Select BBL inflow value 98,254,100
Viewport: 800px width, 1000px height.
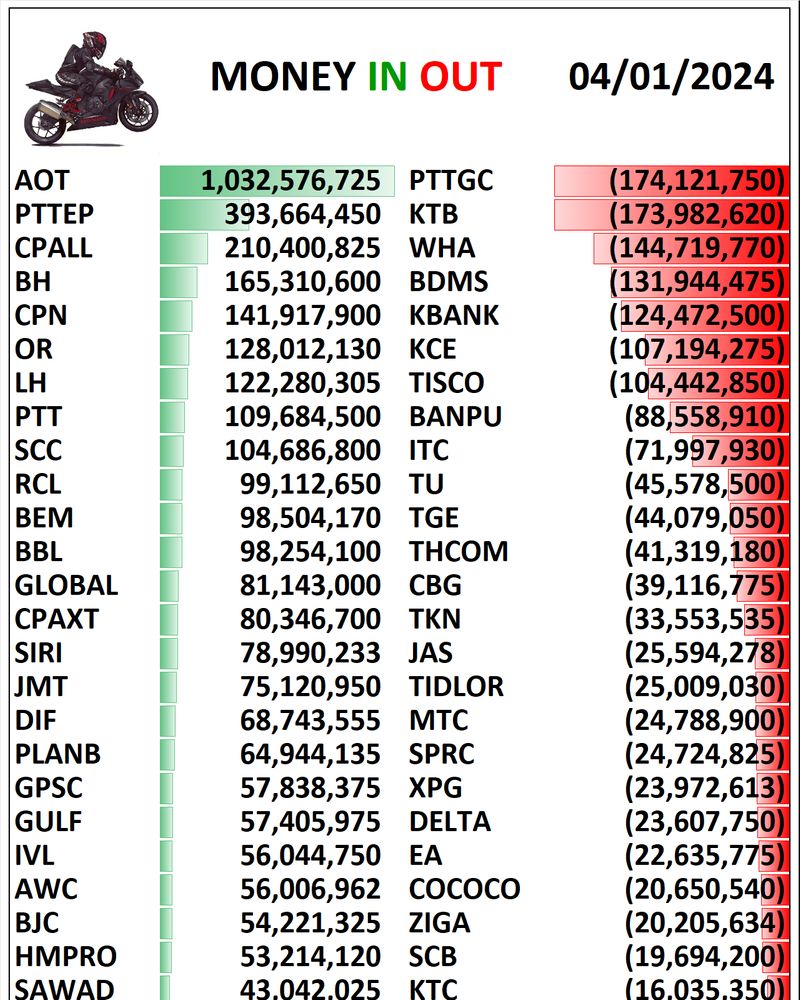click(310, 552)
